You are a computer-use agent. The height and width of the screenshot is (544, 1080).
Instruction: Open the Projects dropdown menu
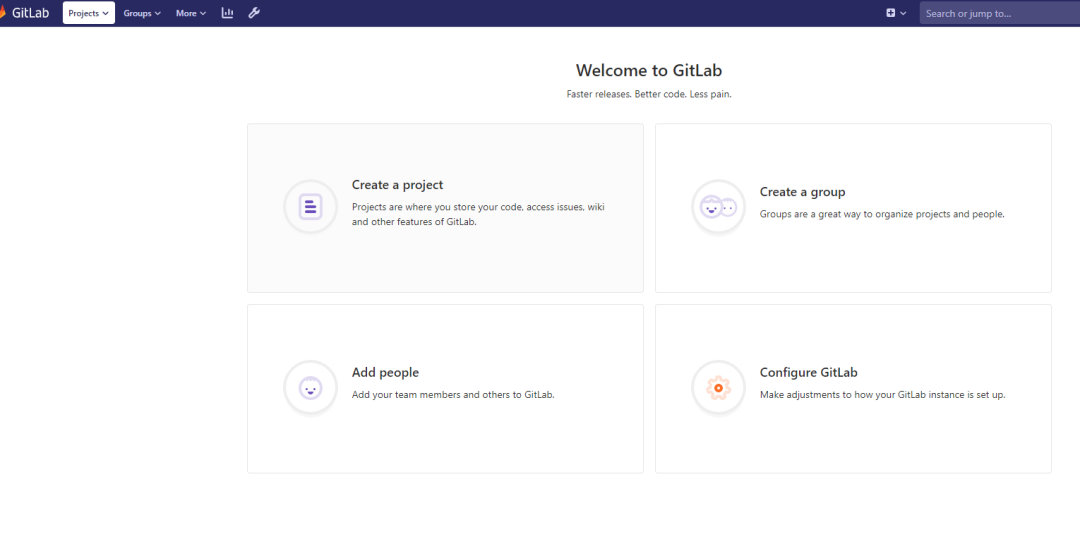[89, 13]
